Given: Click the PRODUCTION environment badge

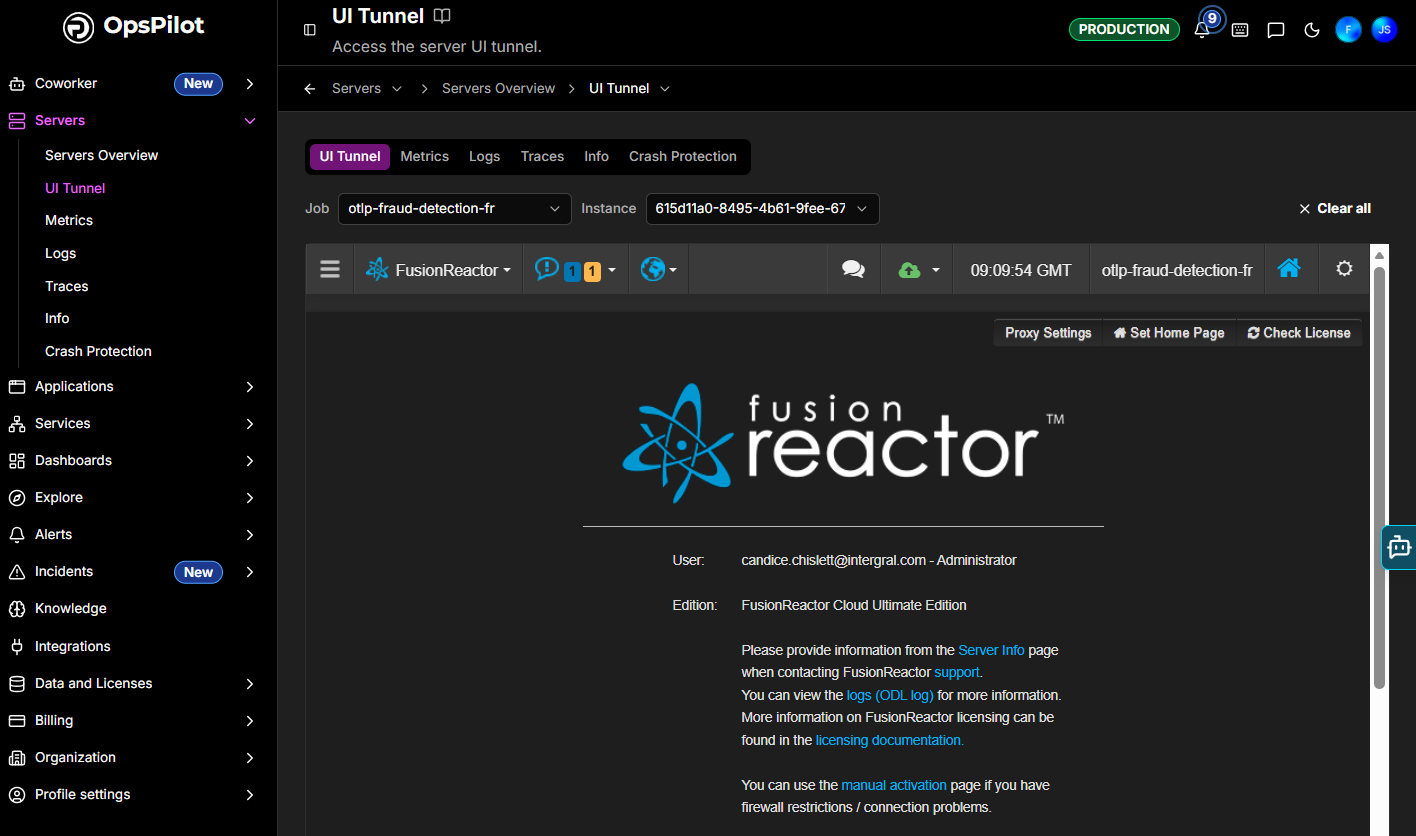Looking at the screenshot, I should 1124,30.
